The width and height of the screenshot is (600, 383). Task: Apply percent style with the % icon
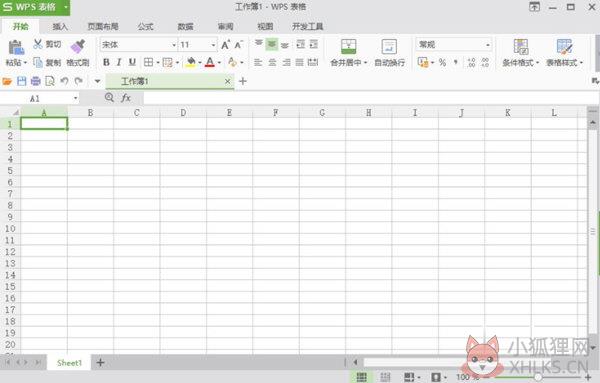(x=443, y=62)
